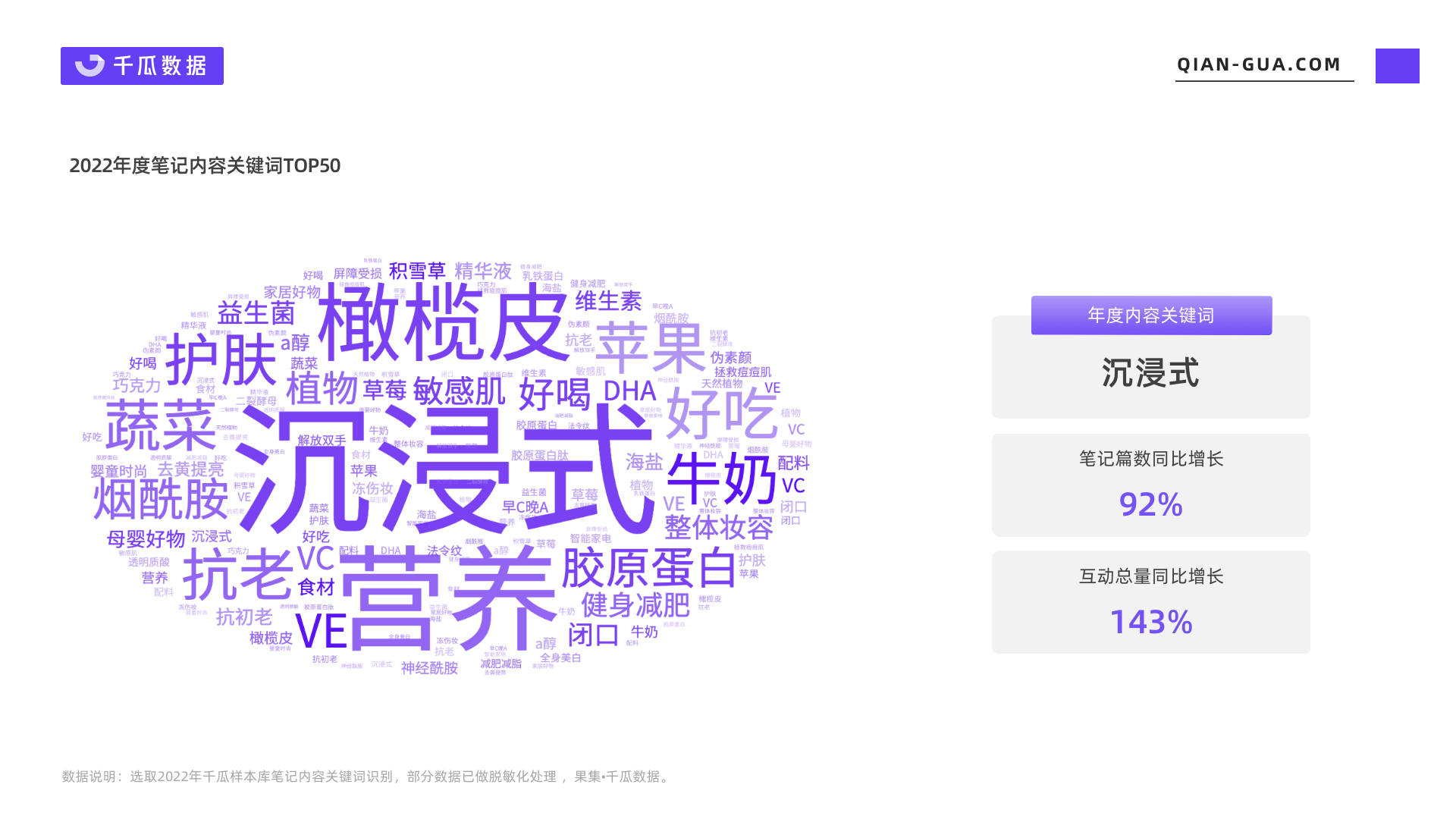Click the prominent 敏感肌 word
The height and width of the screenshot is (819, 1456).
pos(459,391)
